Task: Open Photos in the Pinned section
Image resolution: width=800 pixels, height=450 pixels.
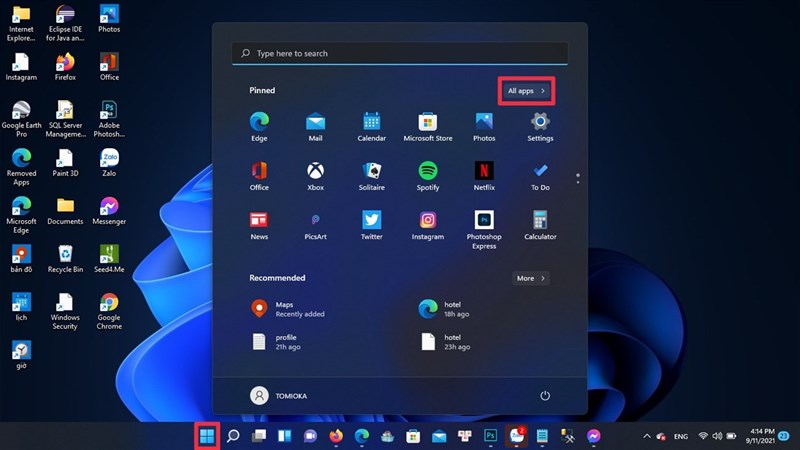Action: coord(484,127)
